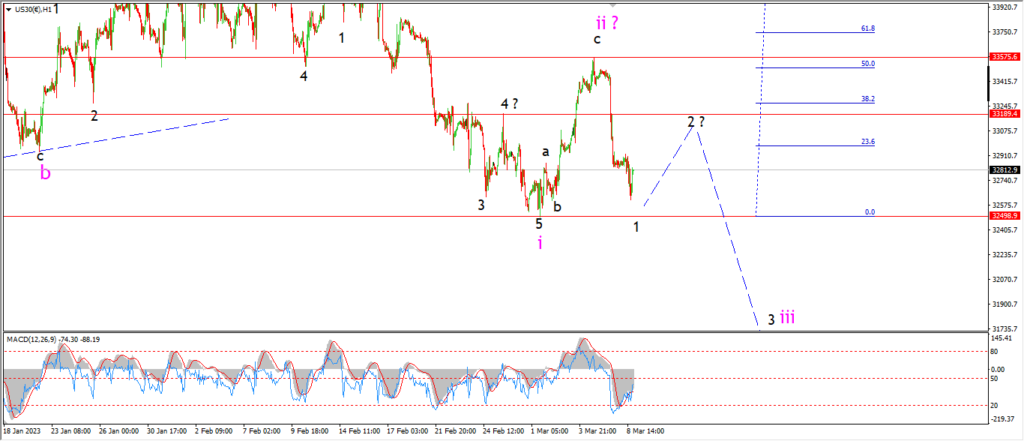Viewport: 1024px width, 441px height.
Task: Select the 23.6 Fibonacci level label
Action: point(868,141)
